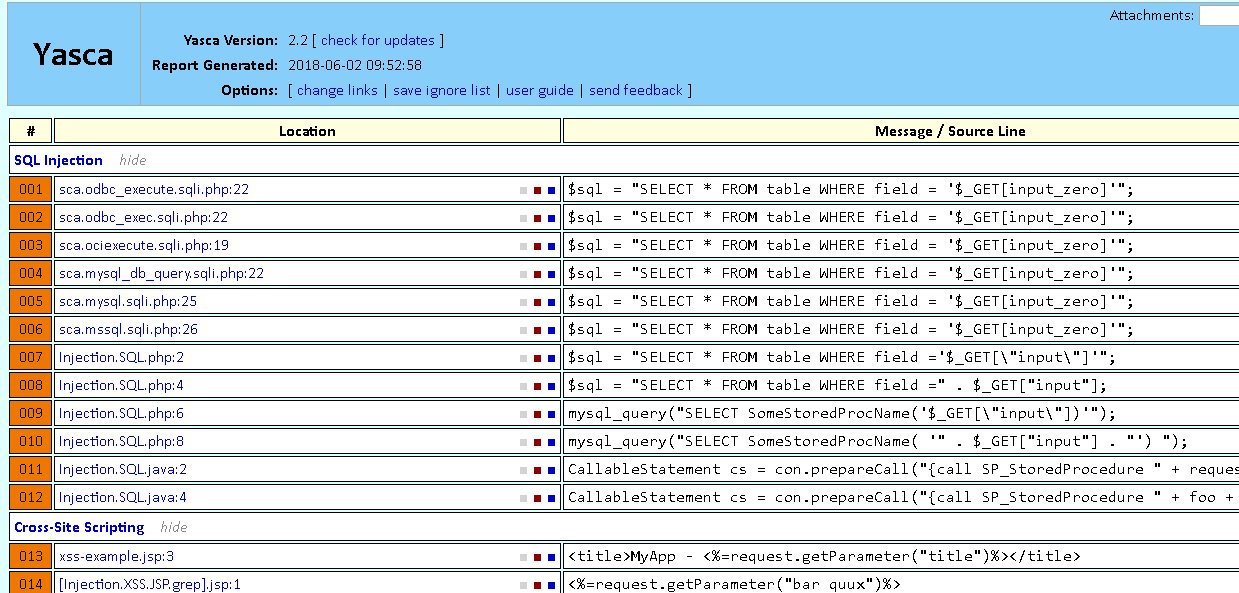Click the send feedback link
1239x593 pixels.
click(x=636, y=90)
